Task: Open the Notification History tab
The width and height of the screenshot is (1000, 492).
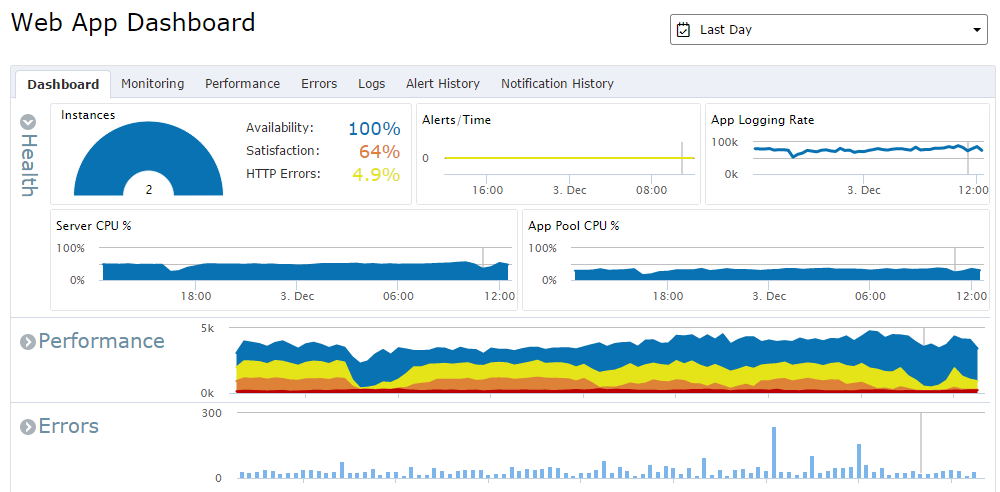Action: click(557, 84)
